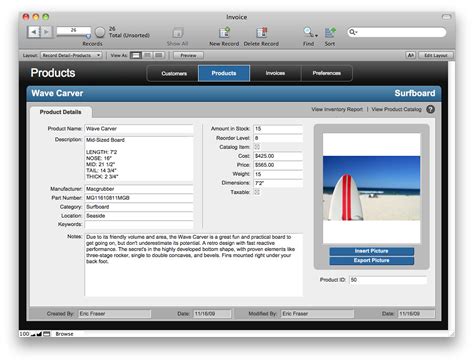The image size is (474, 363).
Task: Go to the next record arrow
Action: pyautogui.click(x=46, y=32)
